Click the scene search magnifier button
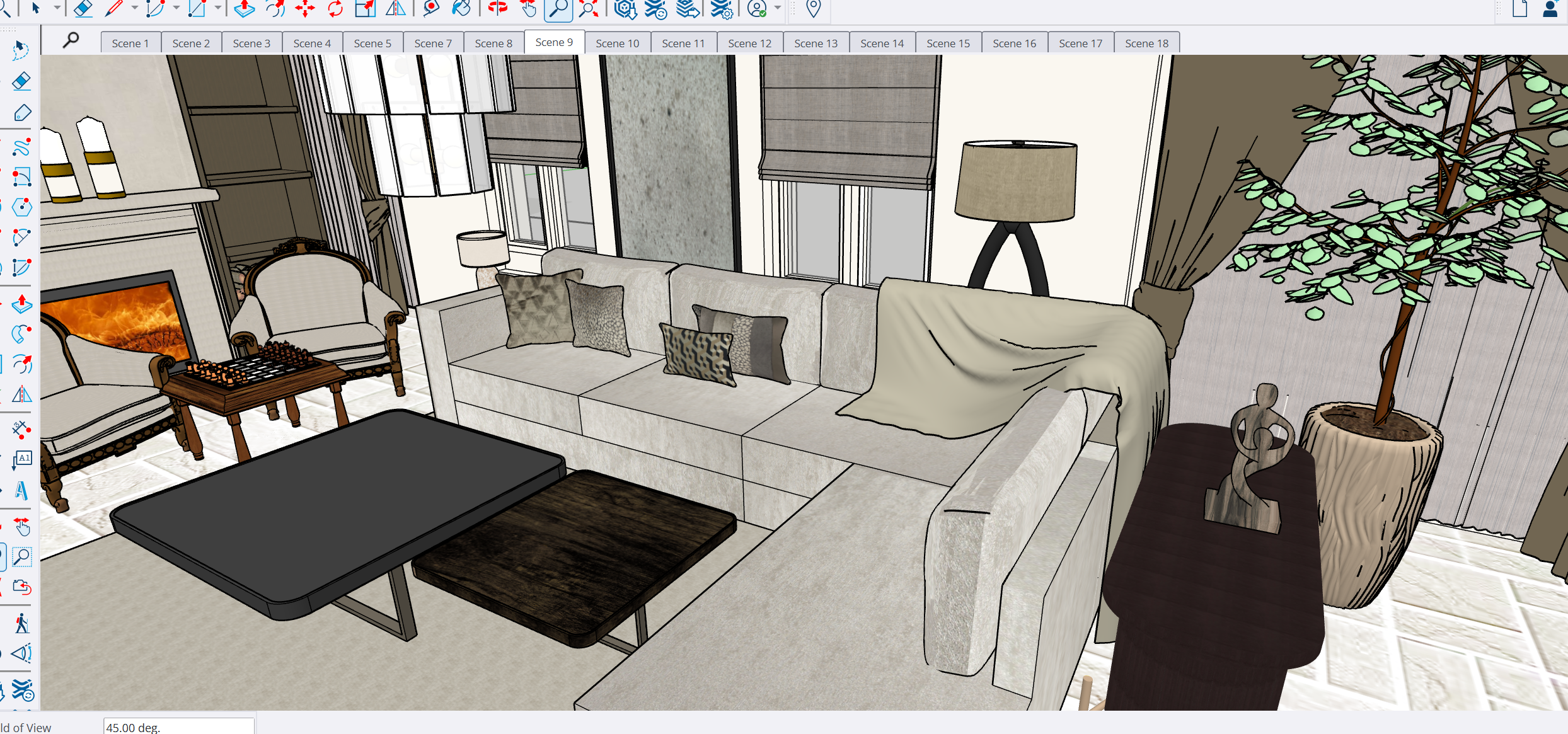Screen dimensions: 1568x734 coord(71,40)
